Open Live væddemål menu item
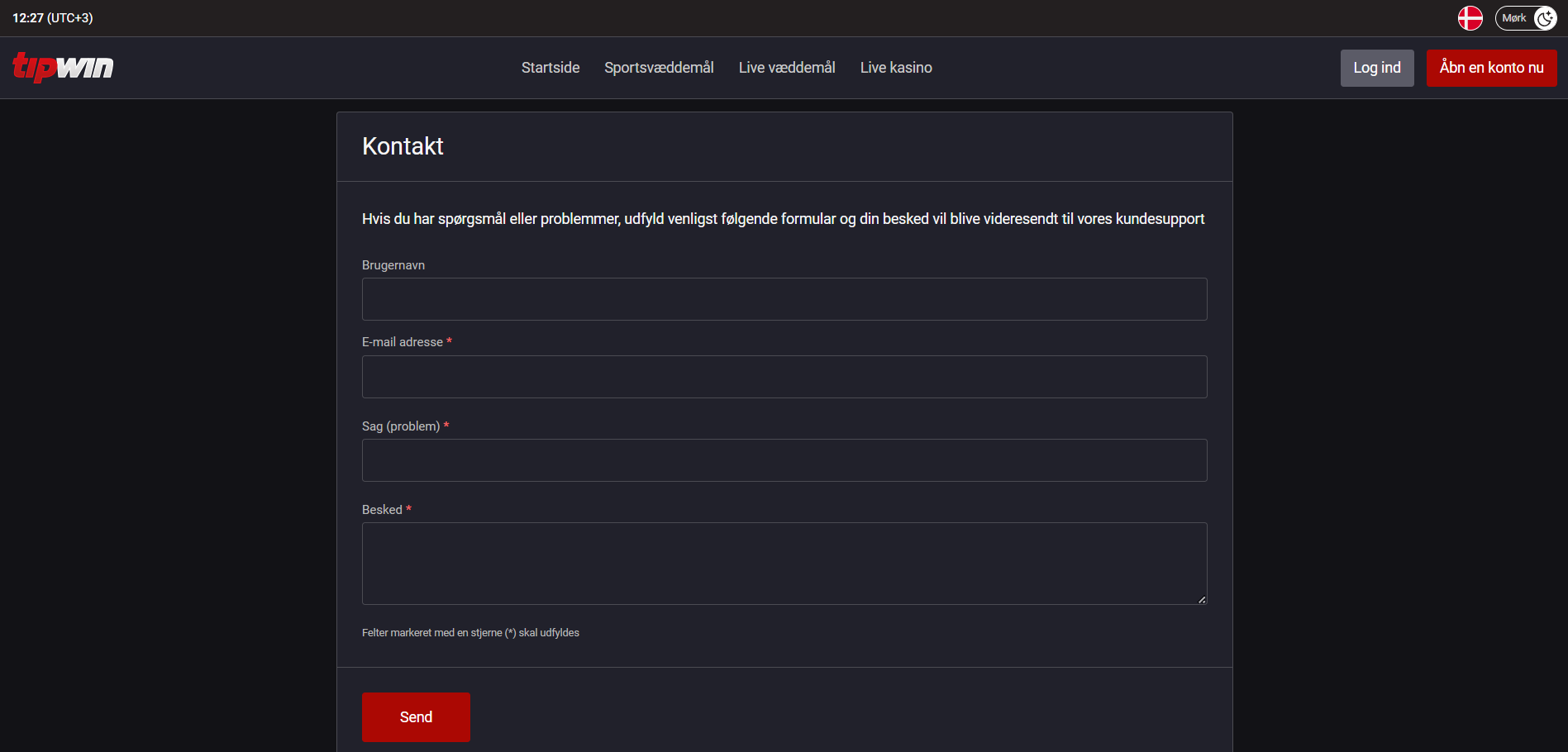This screenshot has height=752, width=1568. tap(787, 68)
